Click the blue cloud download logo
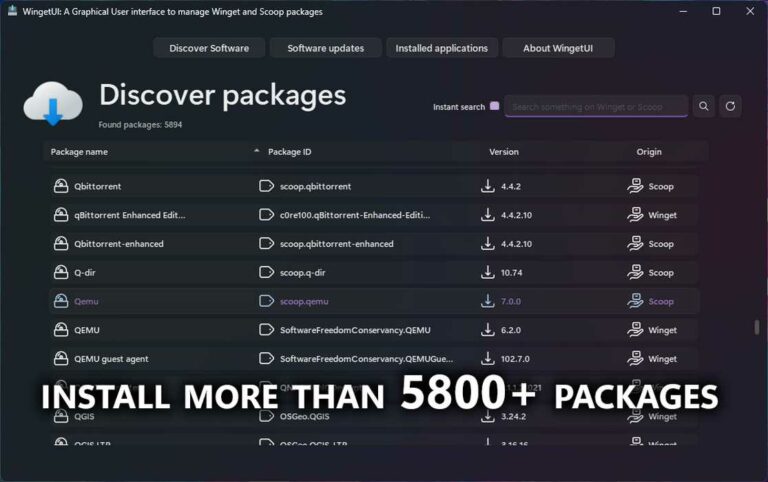Viewport: 768px width, 482px height. [x=53, y=104]
